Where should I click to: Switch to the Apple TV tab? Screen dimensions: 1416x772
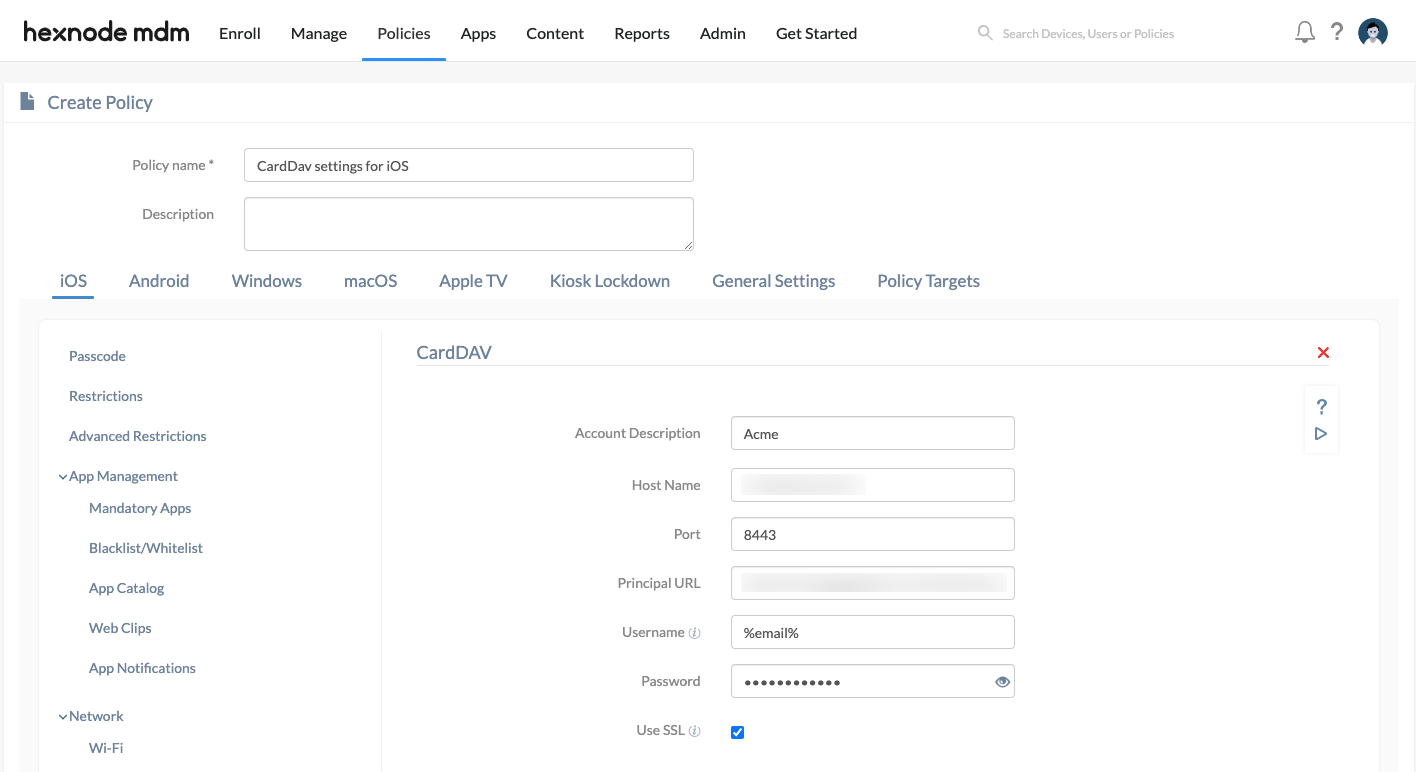tap(473, 281)
